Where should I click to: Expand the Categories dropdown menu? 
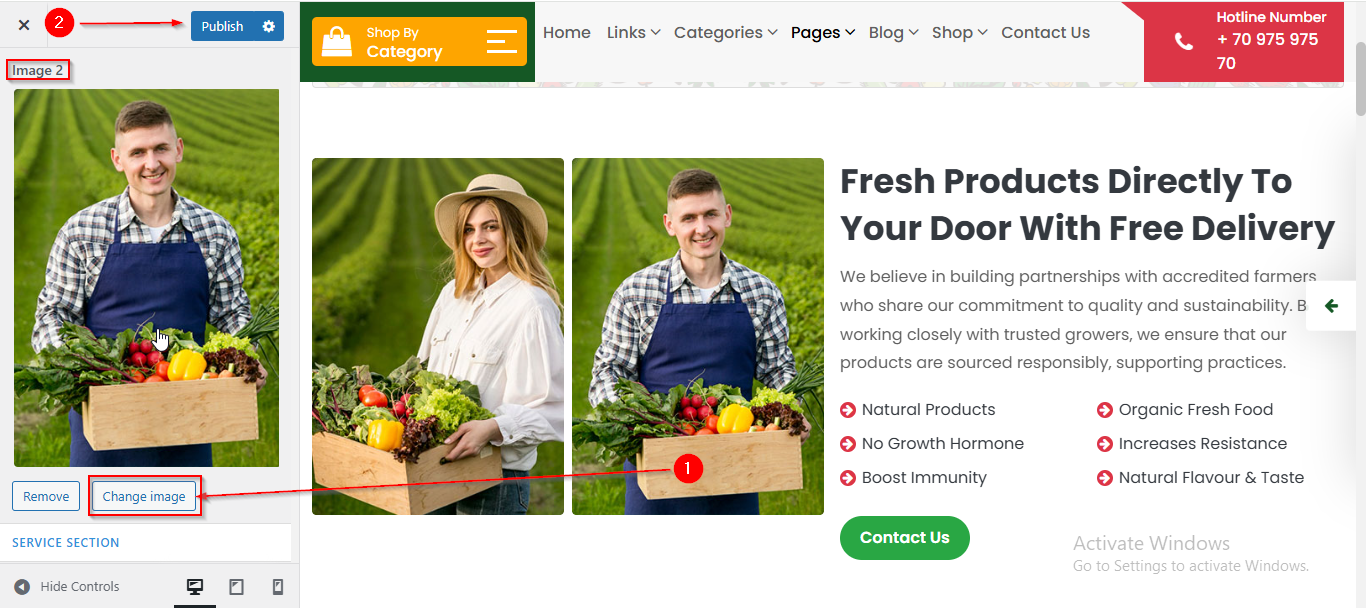click(725, 33)
